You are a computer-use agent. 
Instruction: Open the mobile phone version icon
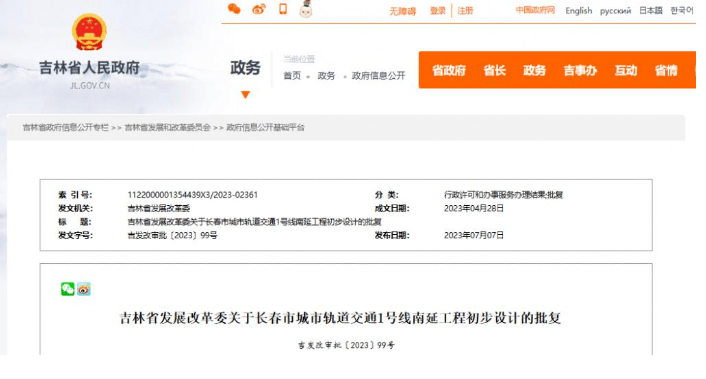click(x=283, y=9)
